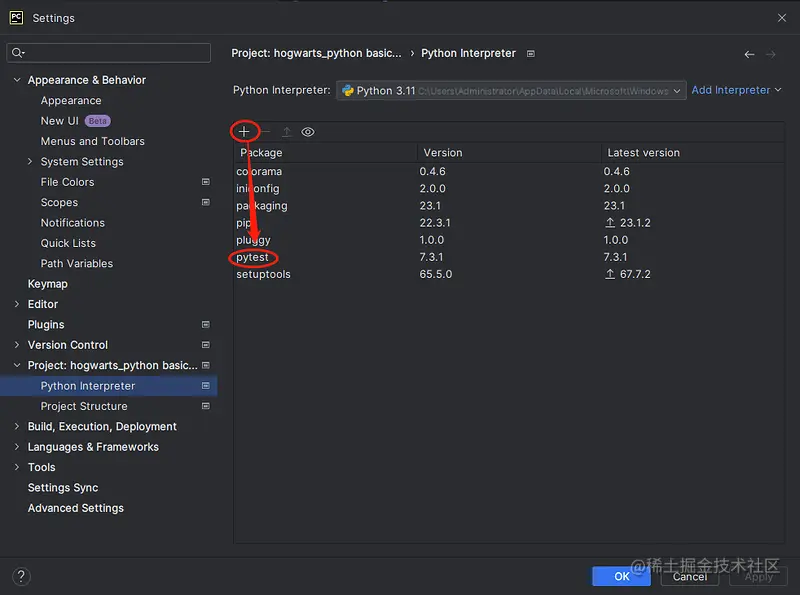The height and width of the screenshot is (595, 800).
Task: Click project icon on Project: hogwarts_python row
Action: (x=206, y=365)
